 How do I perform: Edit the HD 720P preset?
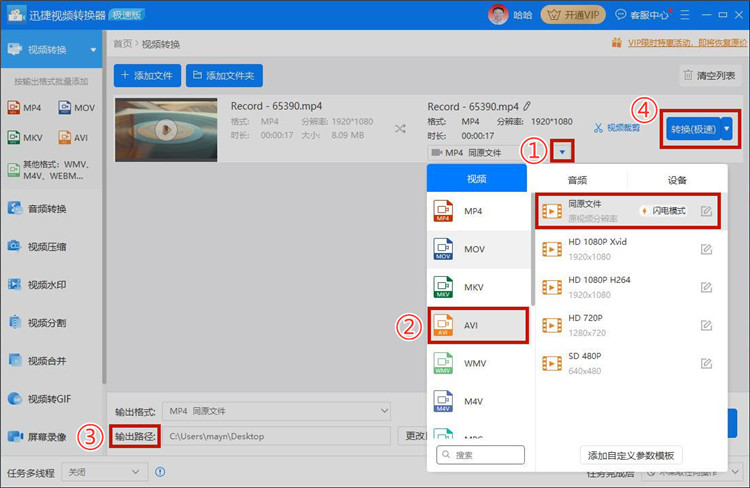706,325
